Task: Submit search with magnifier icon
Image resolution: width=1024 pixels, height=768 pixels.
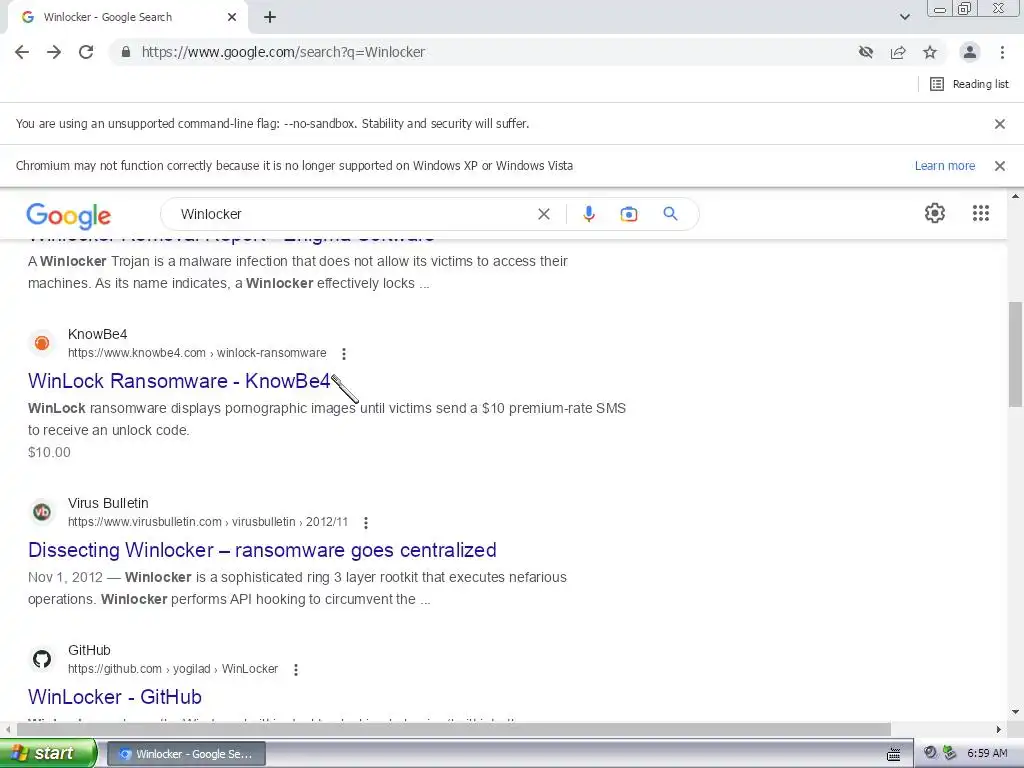Action: (671, 214)
